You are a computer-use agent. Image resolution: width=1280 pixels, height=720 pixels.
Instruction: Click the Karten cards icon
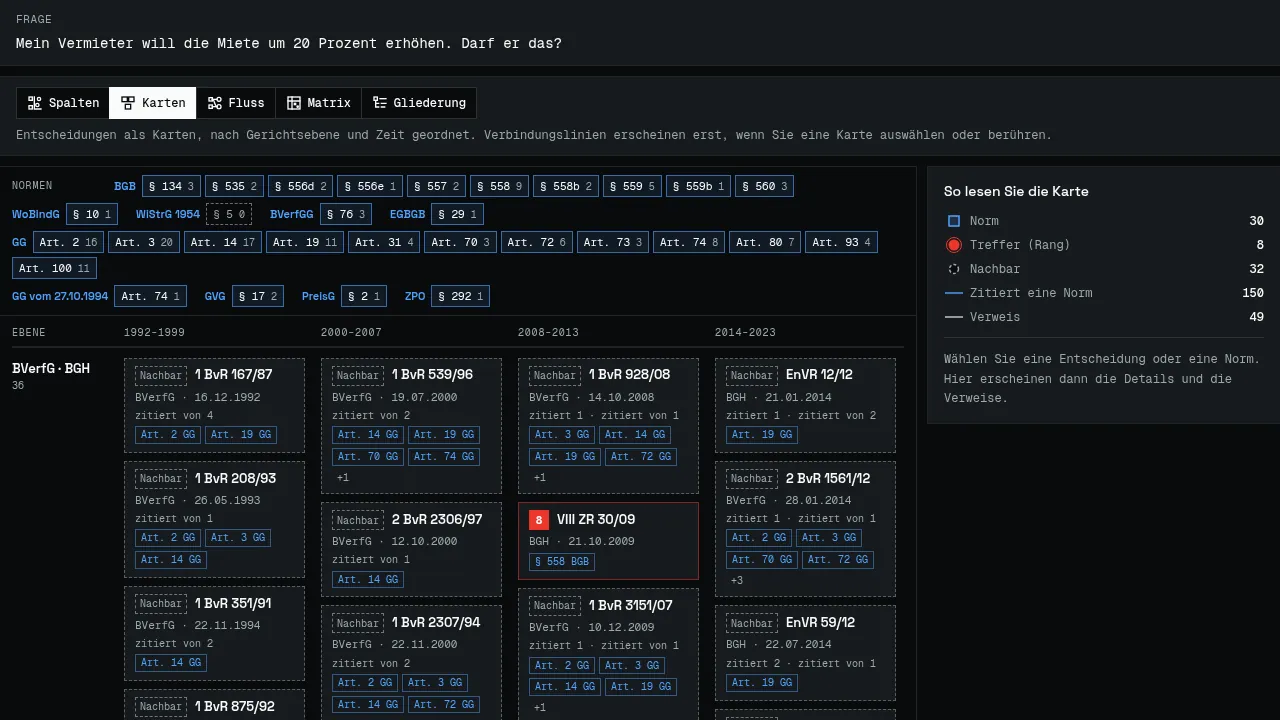click(128, 103)
